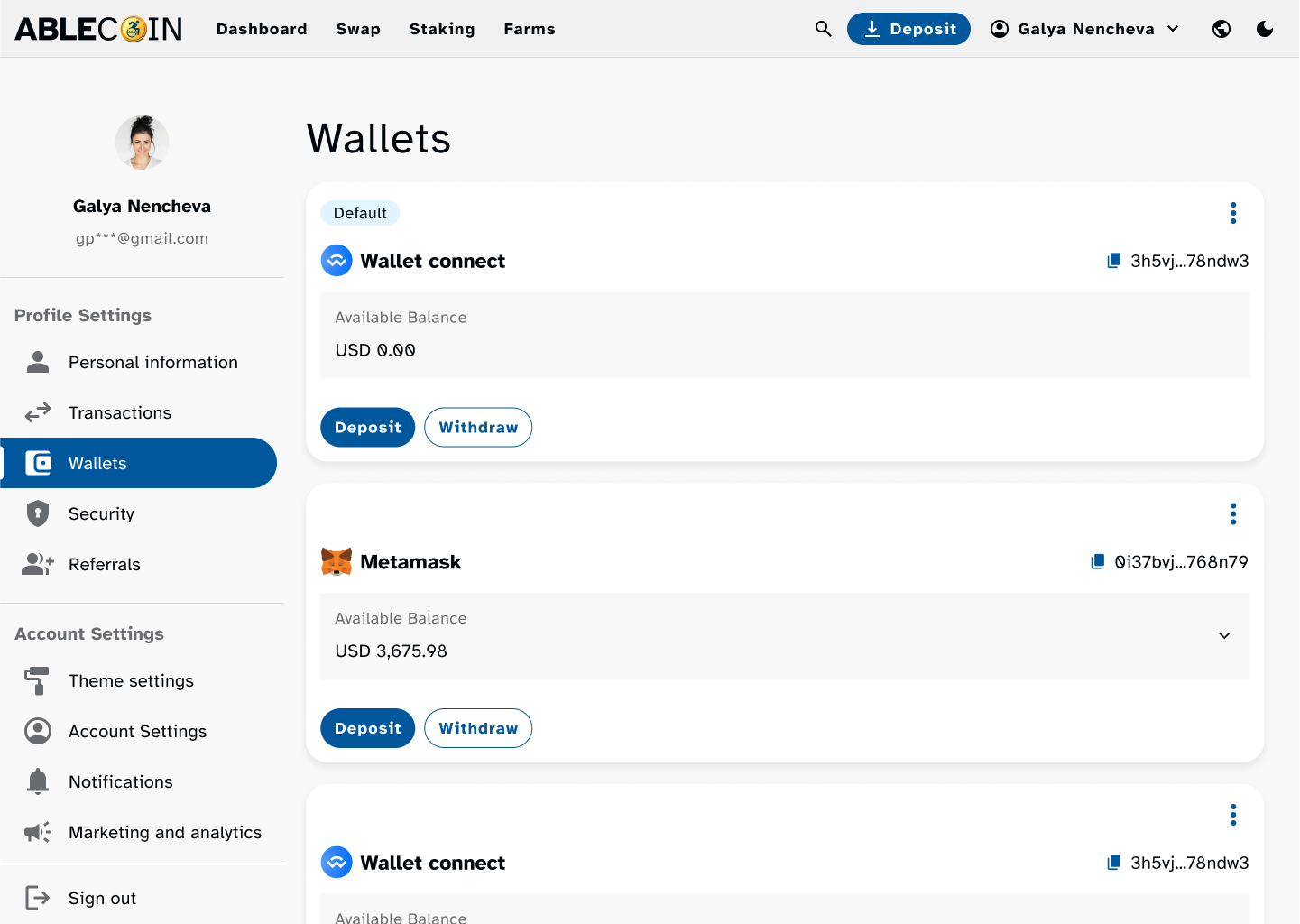Open Security settings in sidebar
Viewport: 1300px width, 924px height.
point(101,513)
